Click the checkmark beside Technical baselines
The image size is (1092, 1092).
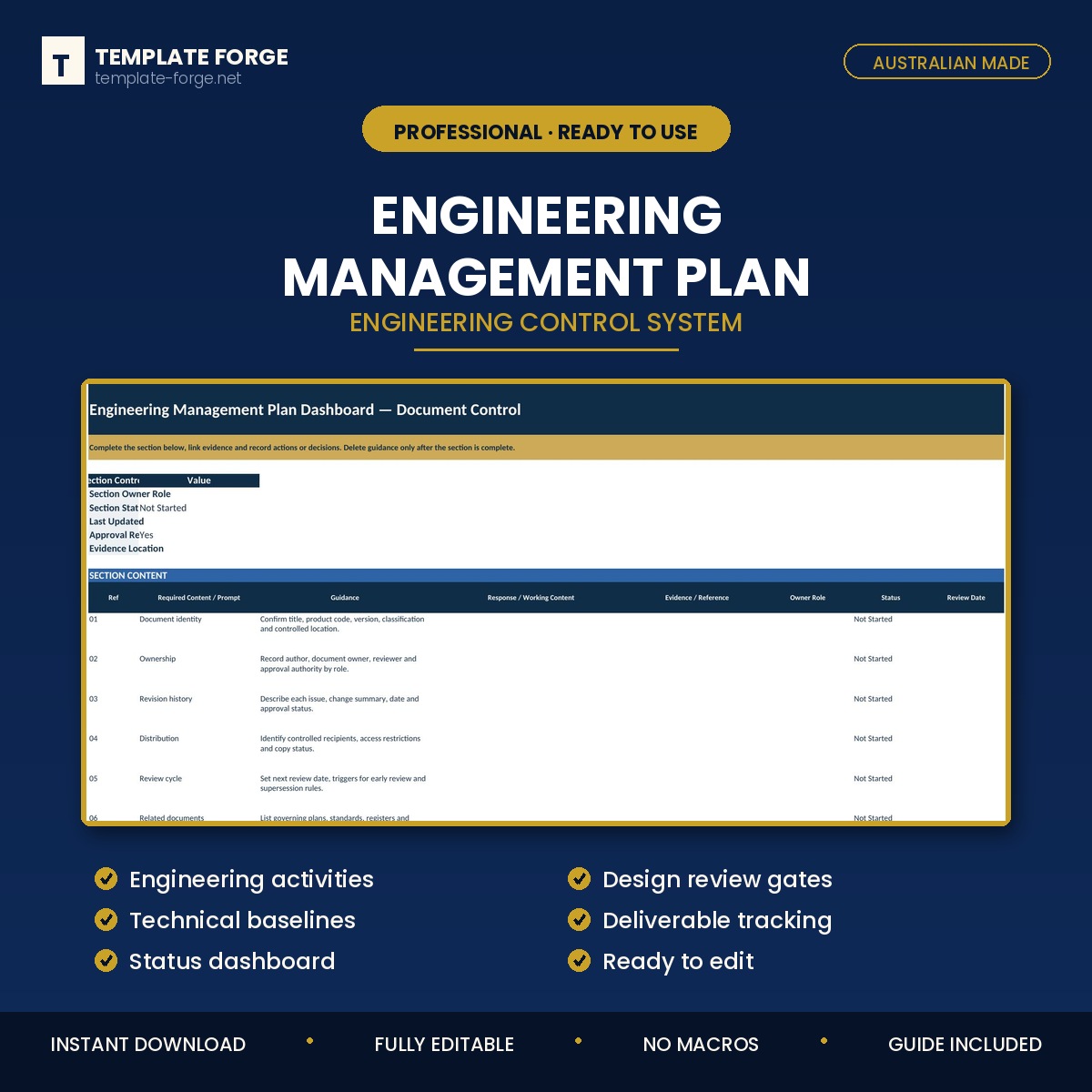[106, 919]
